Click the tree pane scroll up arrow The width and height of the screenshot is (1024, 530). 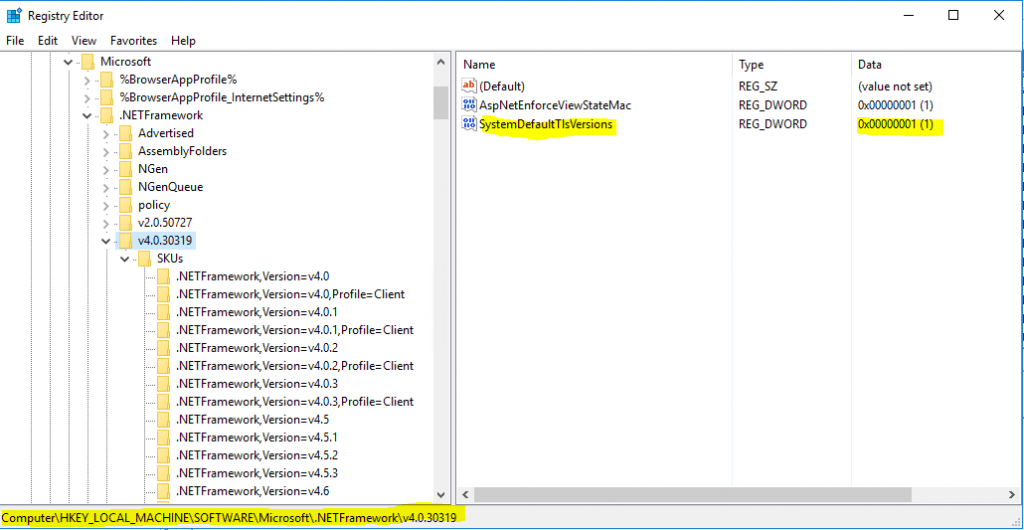(x=440, y=63)
